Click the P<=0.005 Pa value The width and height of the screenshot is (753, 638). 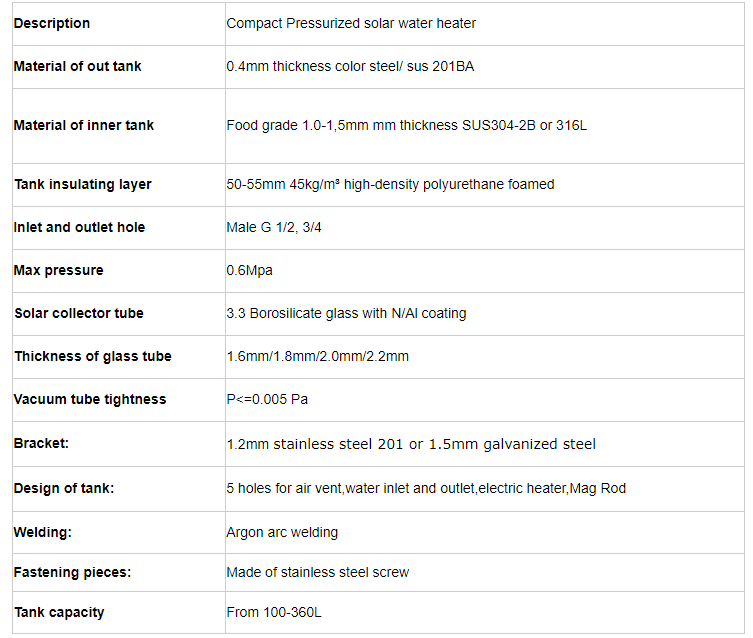(x=267, y=399)
